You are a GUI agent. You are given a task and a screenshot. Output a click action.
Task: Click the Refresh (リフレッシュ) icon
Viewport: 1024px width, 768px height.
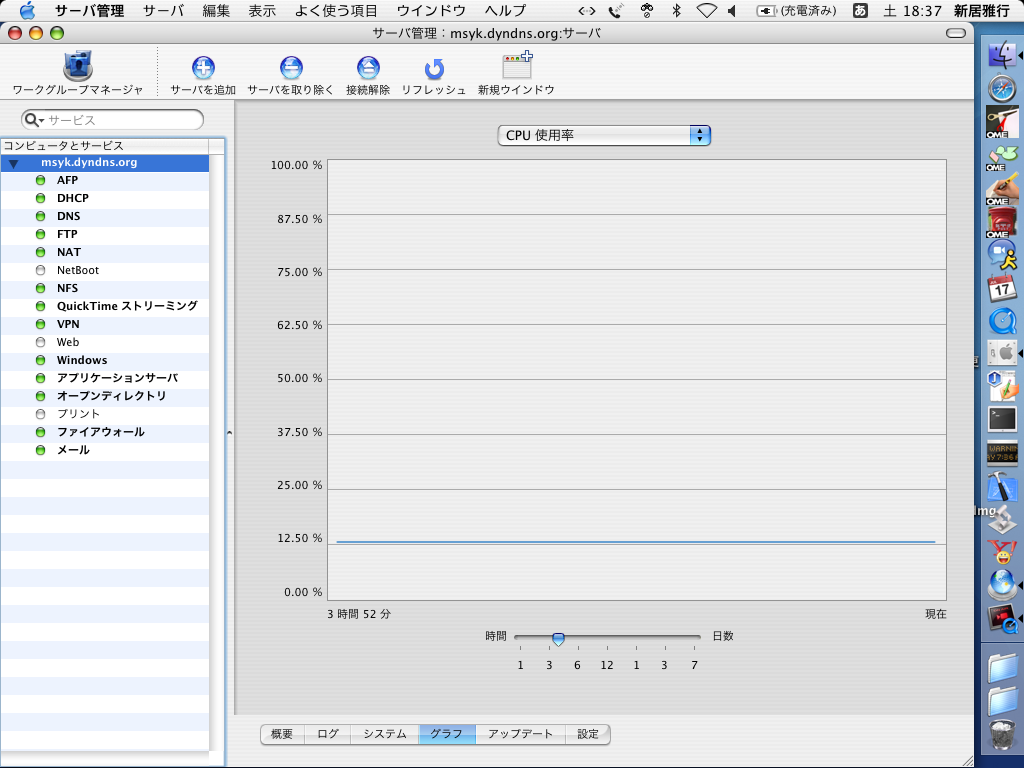click(x=434, y=69)
